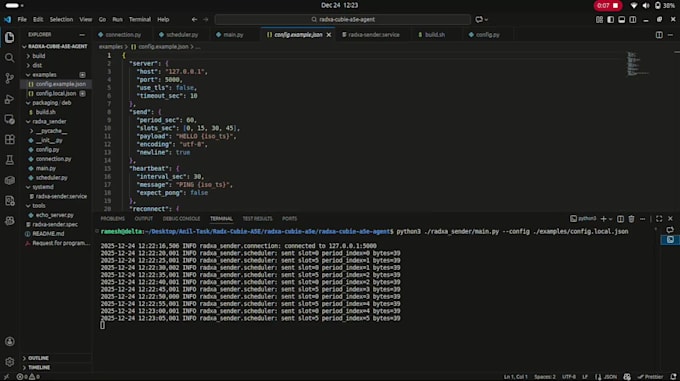Open the Copilot chat title icon
This screenshot has height=381, width=680.
click(x=479, y=20)
